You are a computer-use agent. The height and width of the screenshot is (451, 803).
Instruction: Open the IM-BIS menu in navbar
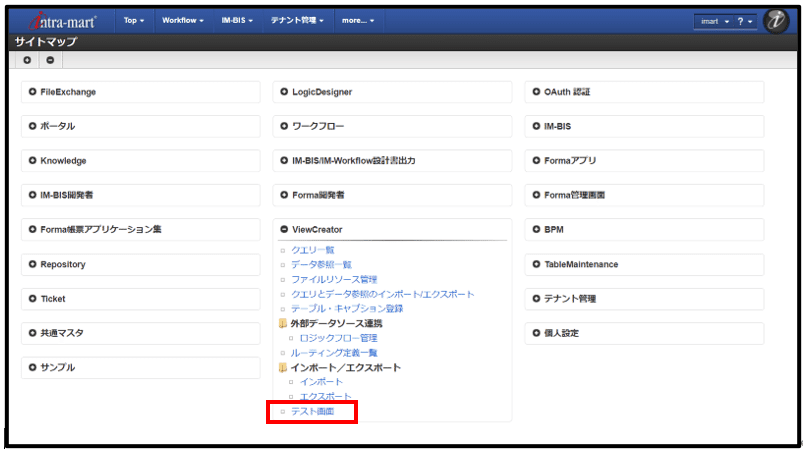pos(237,20)
